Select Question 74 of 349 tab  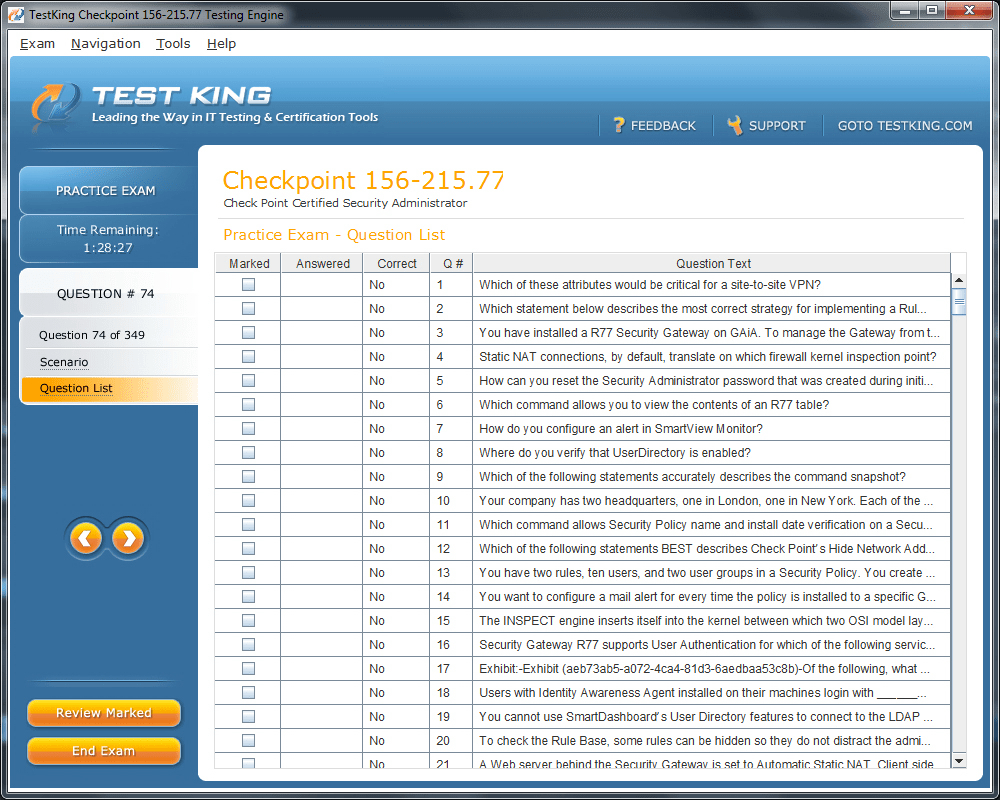click(92, 335)
